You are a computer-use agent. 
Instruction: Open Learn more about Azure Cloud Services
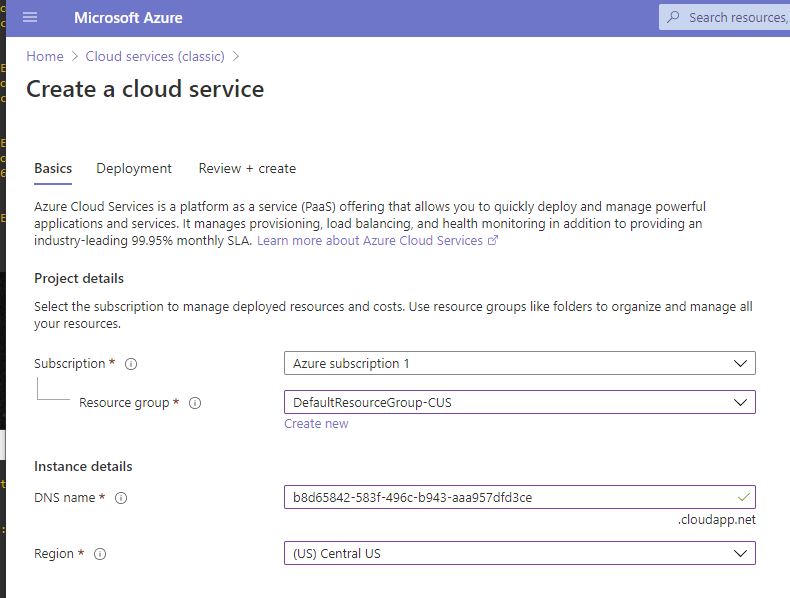pyautogui.click(x=370, y=241)
